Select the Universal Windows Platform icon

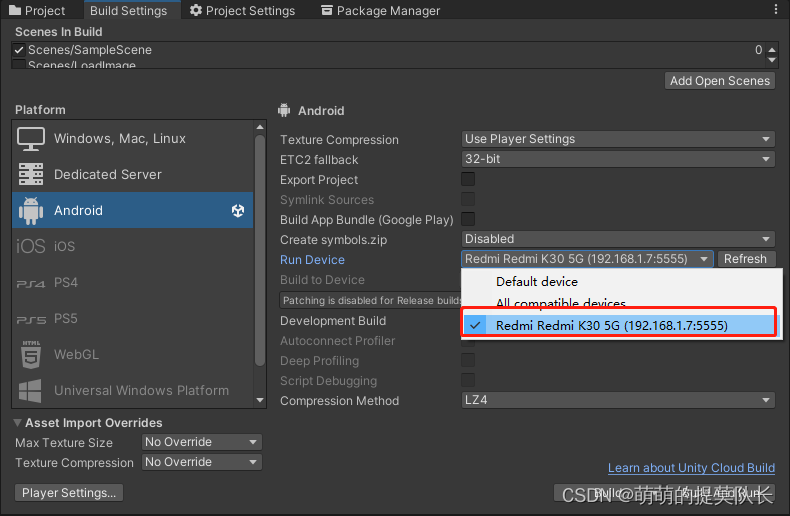(x=31, y=390)
